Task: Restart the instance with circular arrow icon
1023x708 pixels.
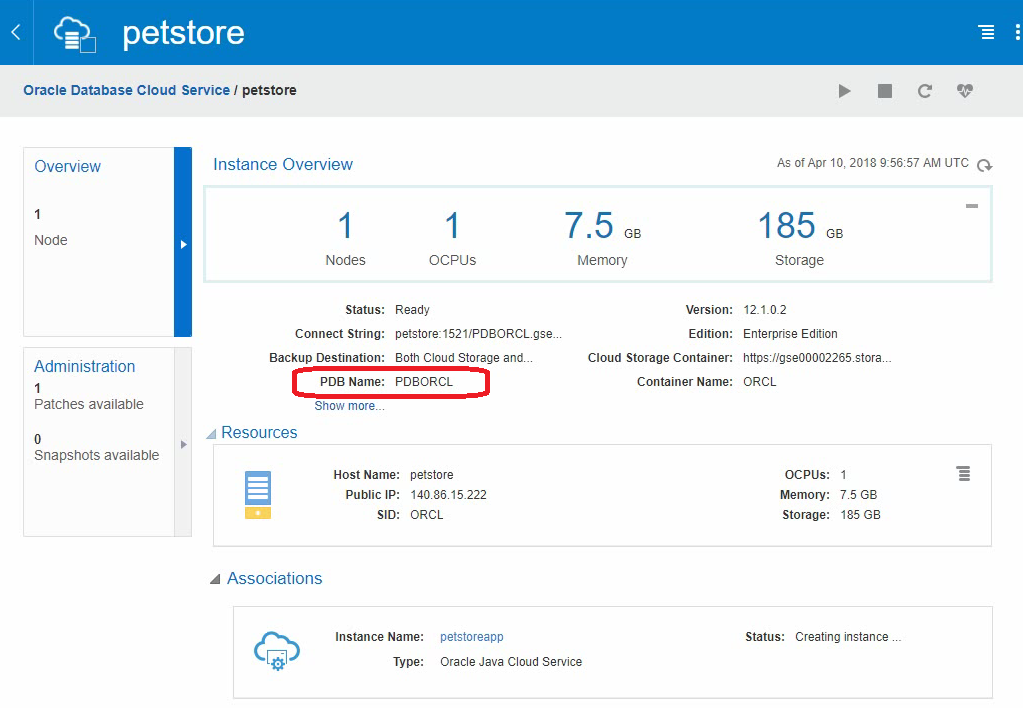Action: tap(924, 91)
